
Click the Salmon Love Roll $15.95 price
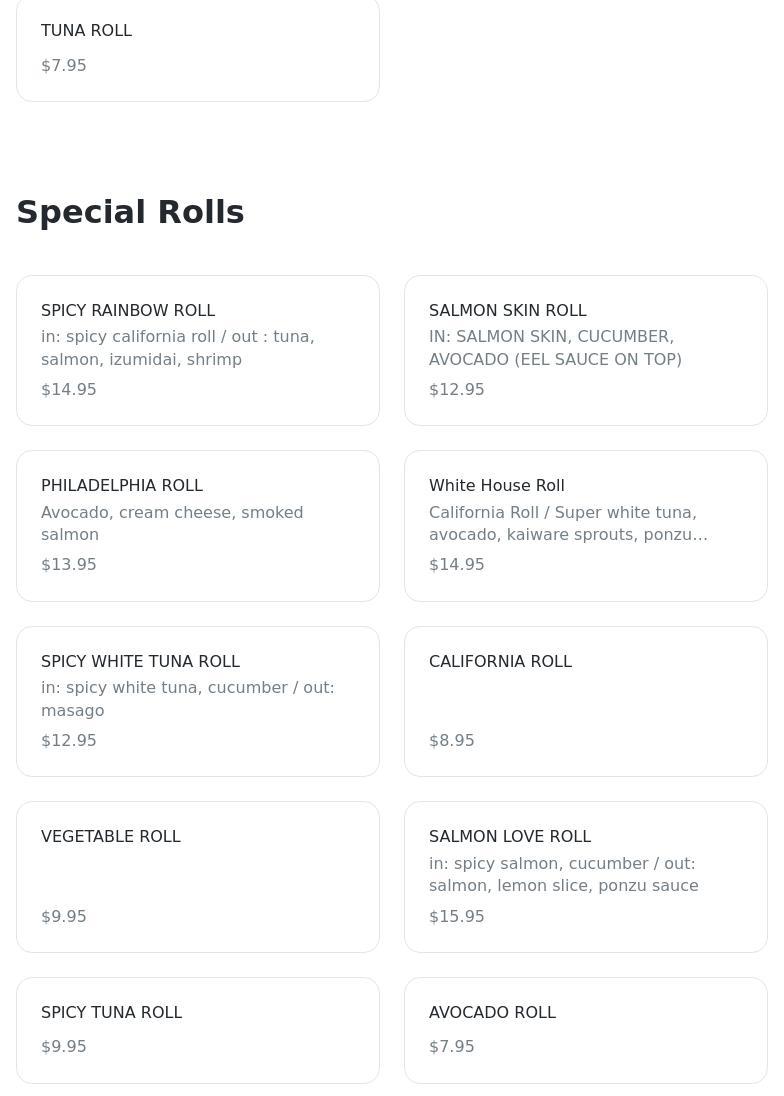[x=457, y=917]
